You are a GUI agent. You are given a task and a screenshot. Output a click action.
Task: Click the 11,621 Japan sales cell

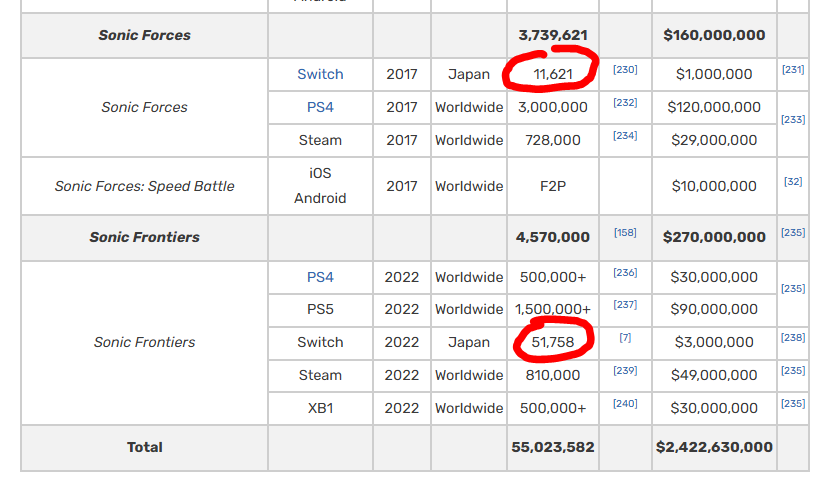553,74
